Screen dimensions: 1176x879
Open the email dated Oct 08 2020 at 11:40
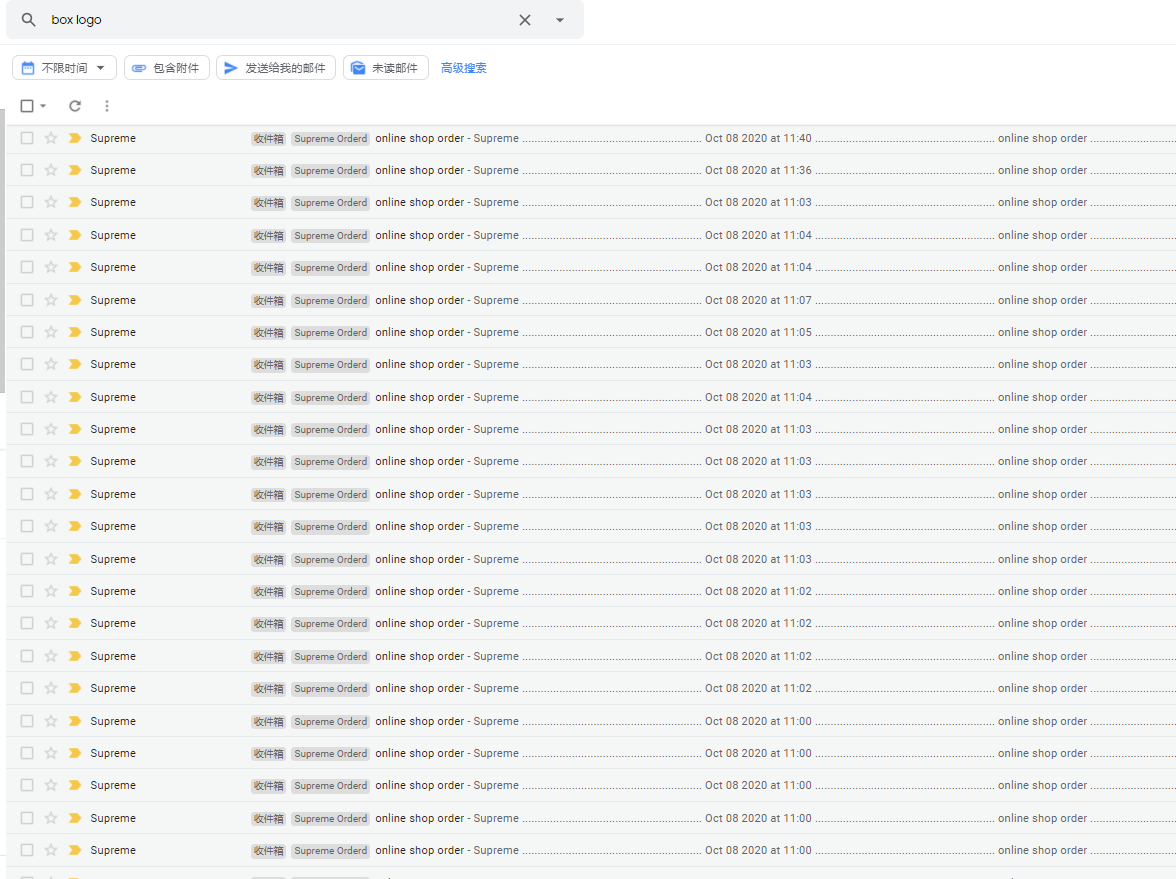591,138
